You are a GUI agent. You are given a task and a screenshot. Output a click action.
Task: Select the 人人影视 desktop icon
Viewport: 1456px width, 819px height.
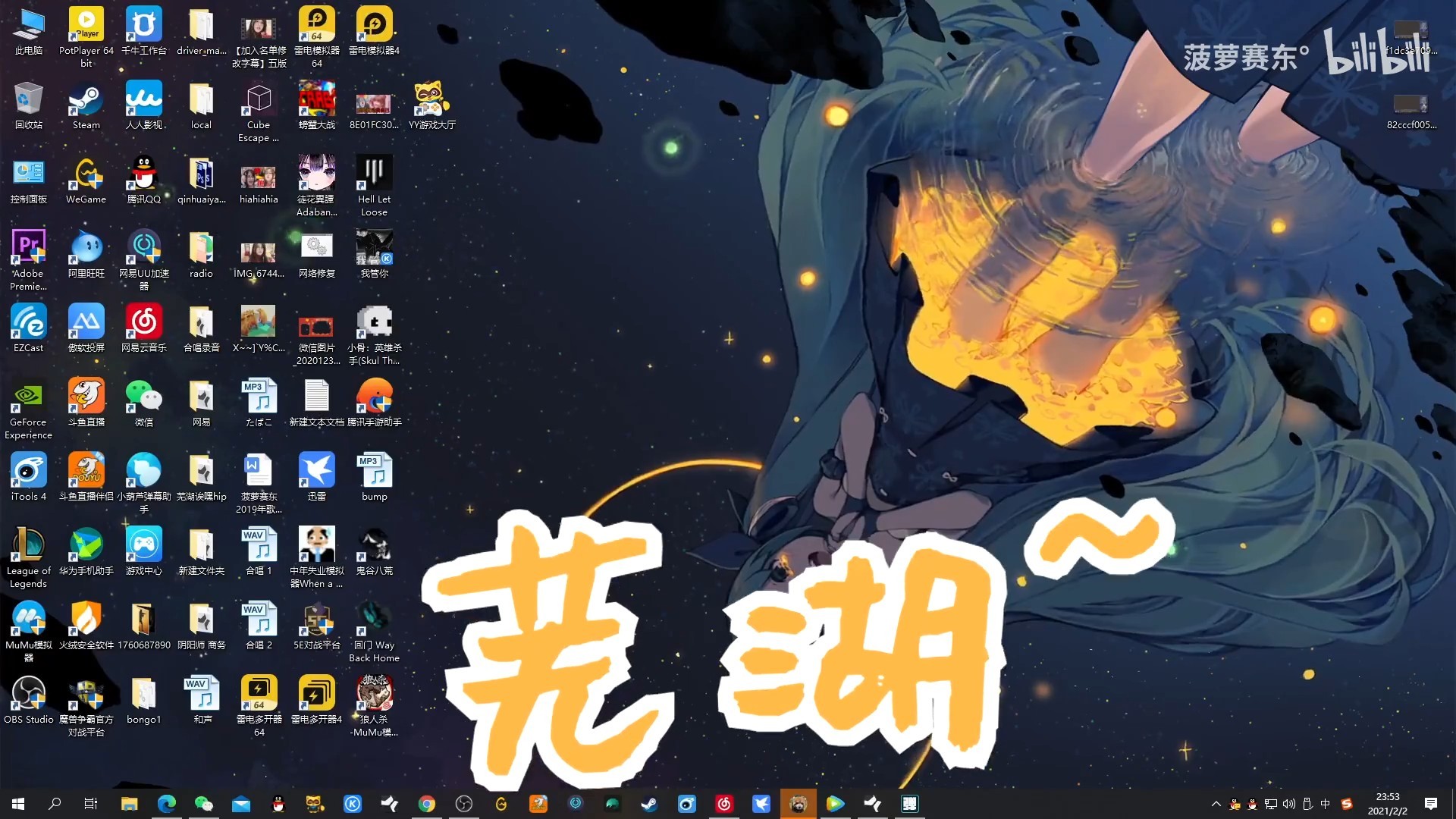[x=144, y=105]
